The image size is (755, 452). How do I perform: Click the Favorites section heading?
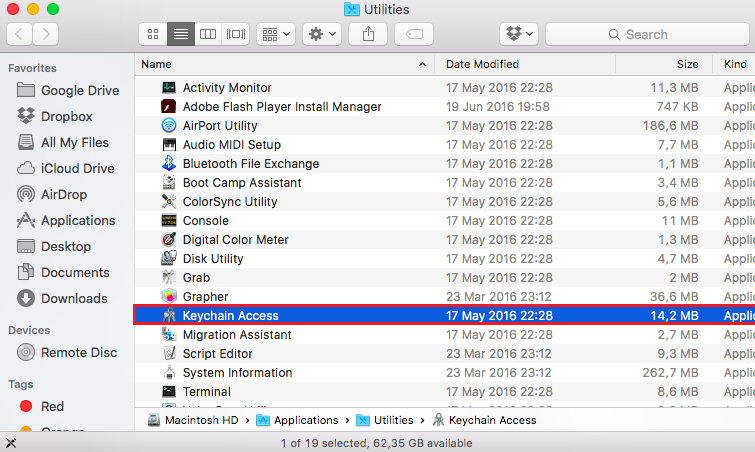[32, 68]
